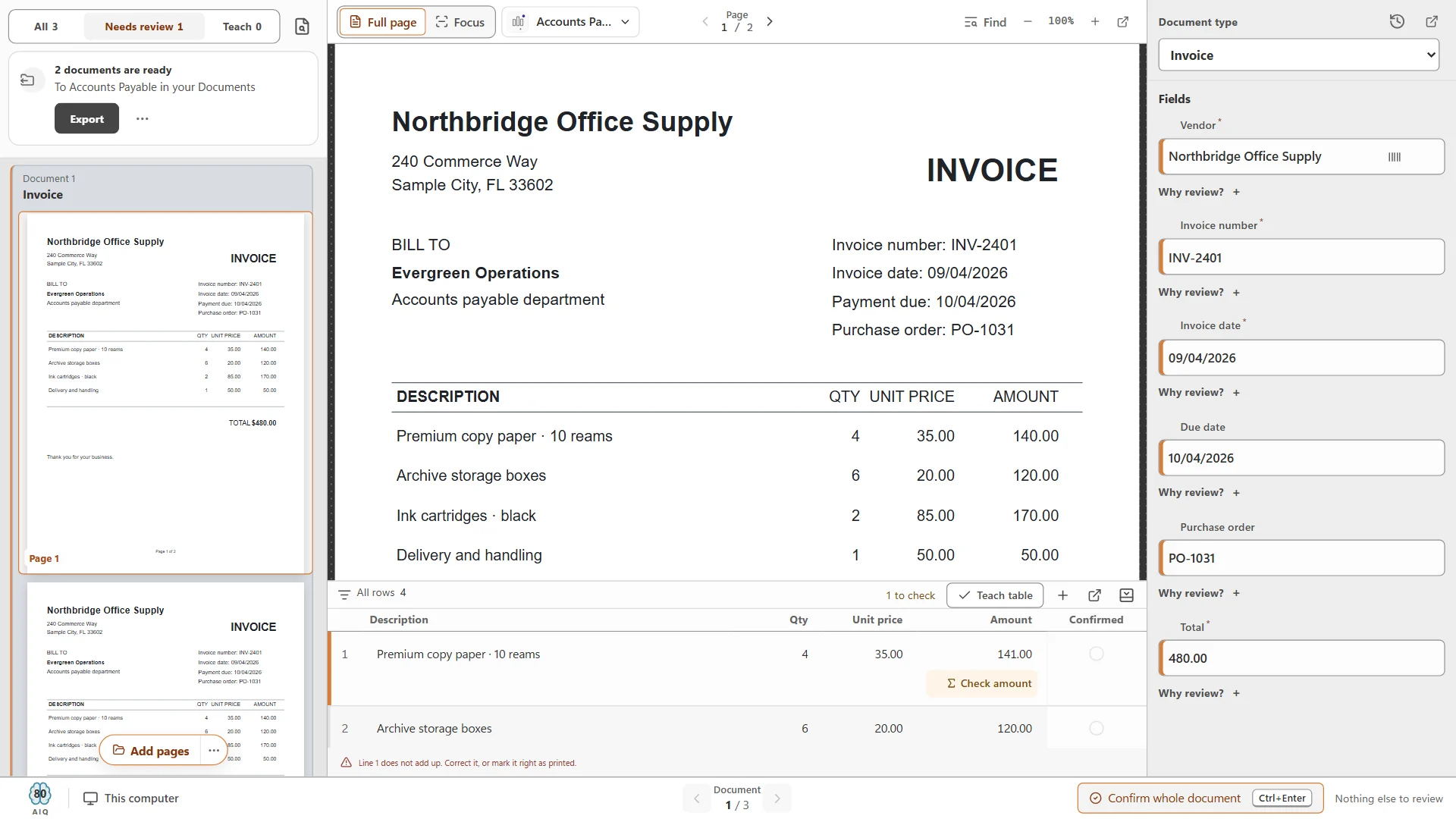Go to next document arrow

tap(777, 799)
